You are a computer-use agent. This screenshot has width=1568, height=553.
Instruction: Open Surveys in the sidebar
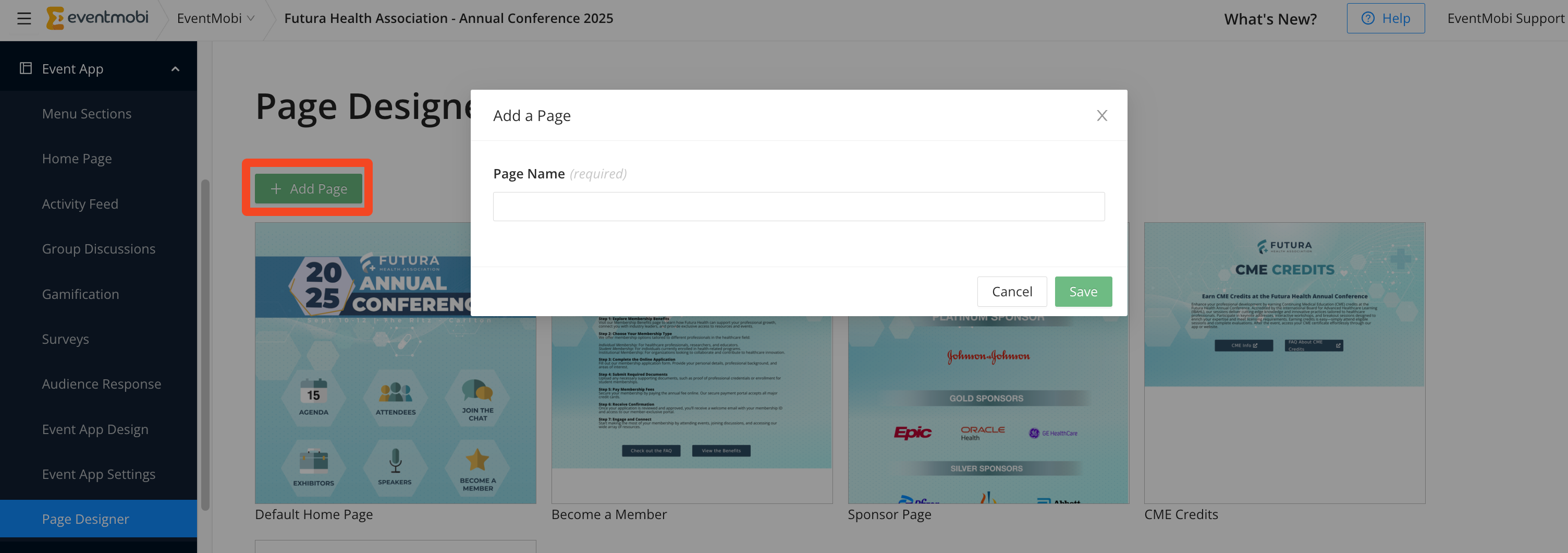point(65,339)
